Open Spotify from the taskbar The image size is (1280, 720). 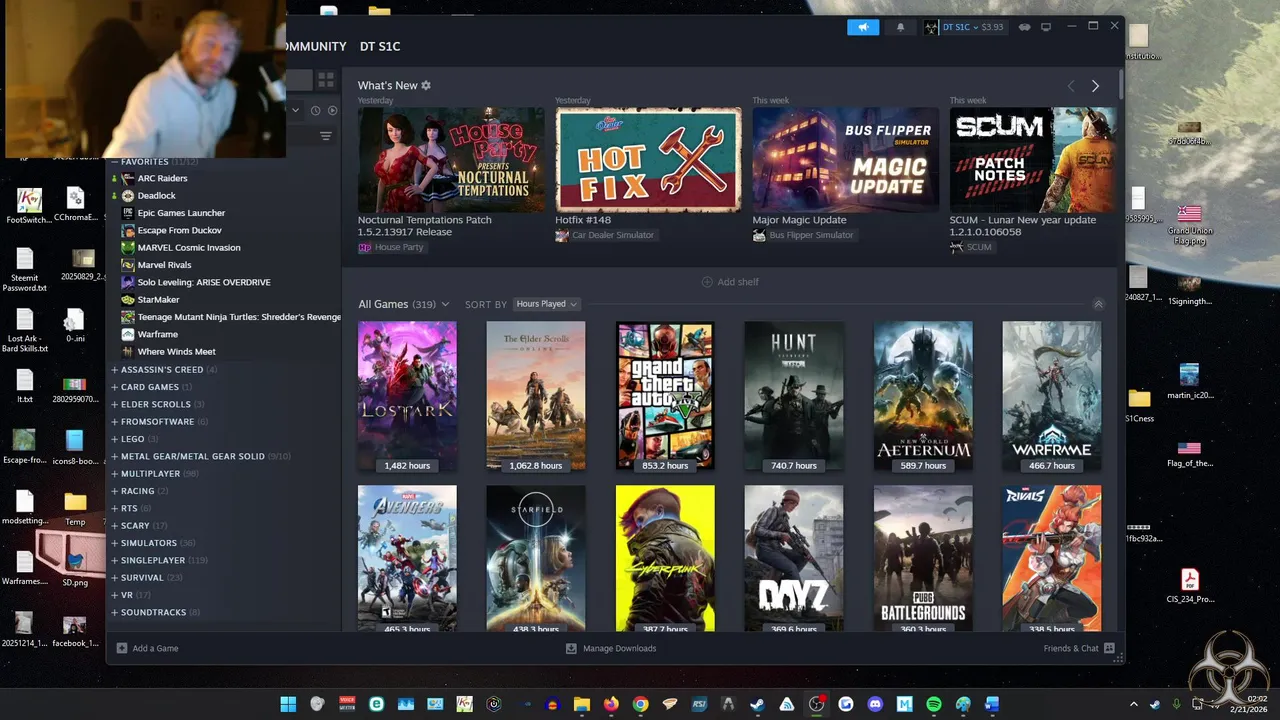tap(934, 704)
